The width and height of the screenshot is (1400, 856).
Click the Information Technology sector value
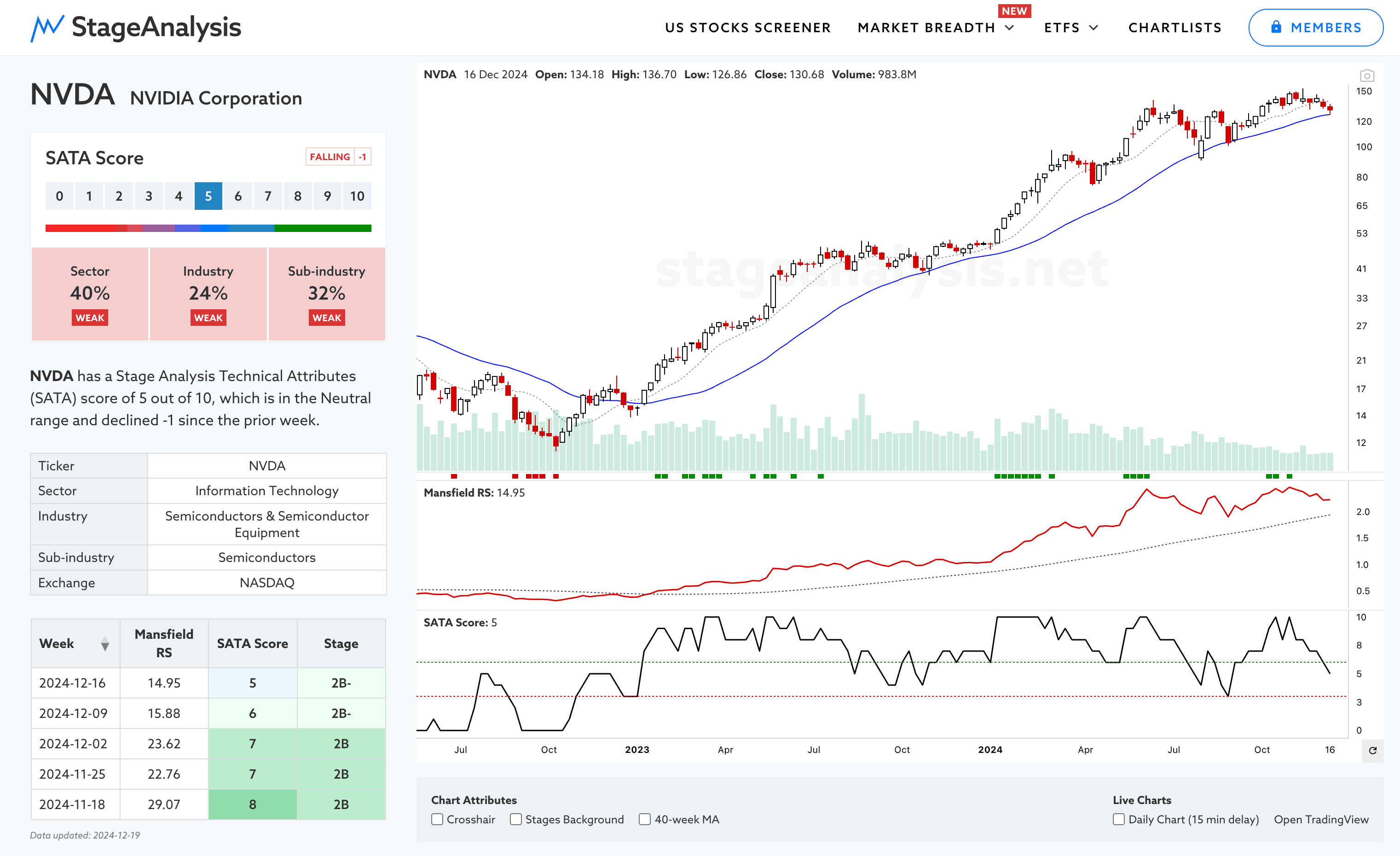pos(266,491)
